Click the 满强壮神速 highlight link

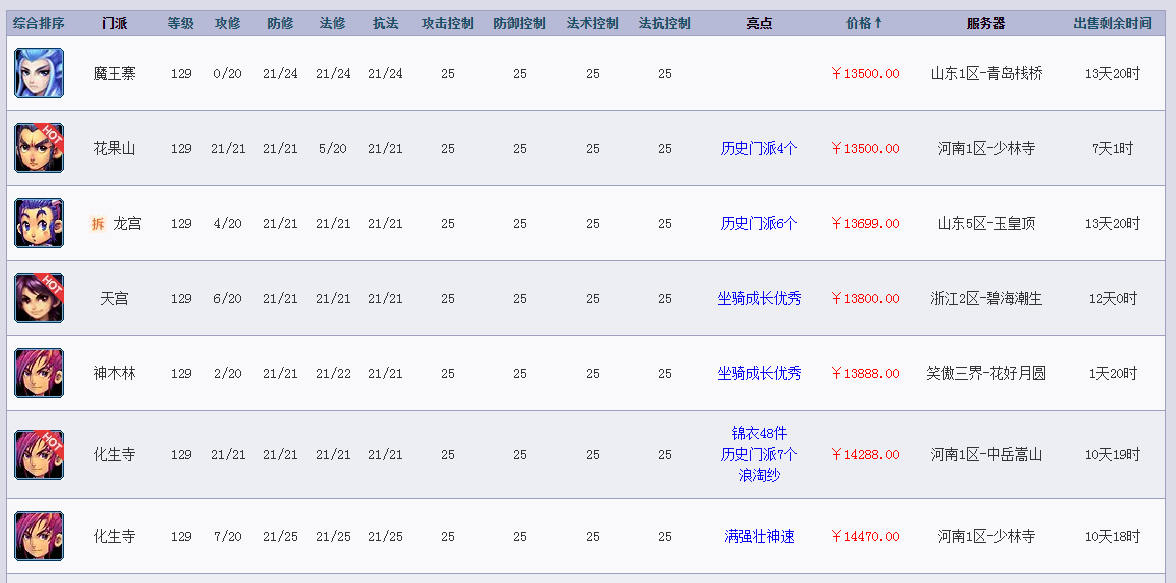point(759,536)
